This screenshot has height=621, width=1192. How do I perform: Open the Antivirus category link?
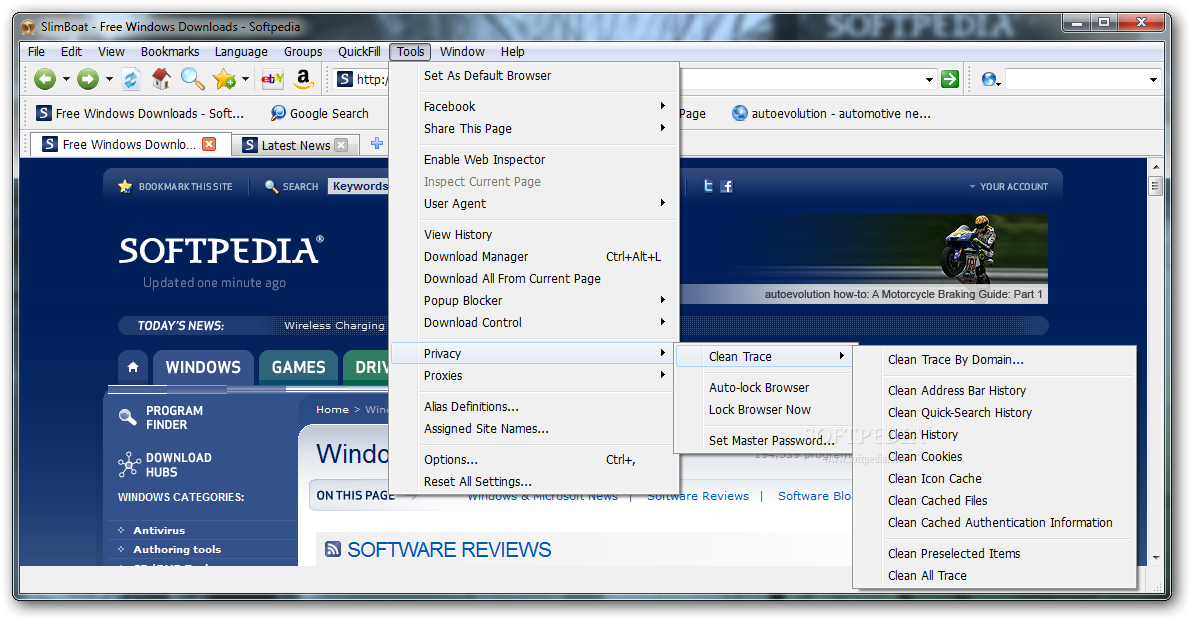click(x=159, y=531)
